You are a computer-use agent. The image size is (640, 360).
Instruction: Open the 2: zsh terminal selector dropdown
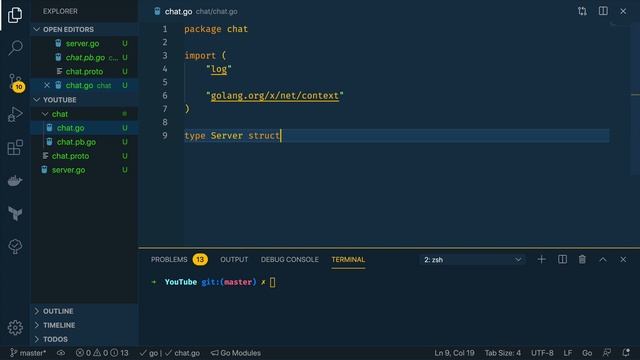tap(473, 260)
